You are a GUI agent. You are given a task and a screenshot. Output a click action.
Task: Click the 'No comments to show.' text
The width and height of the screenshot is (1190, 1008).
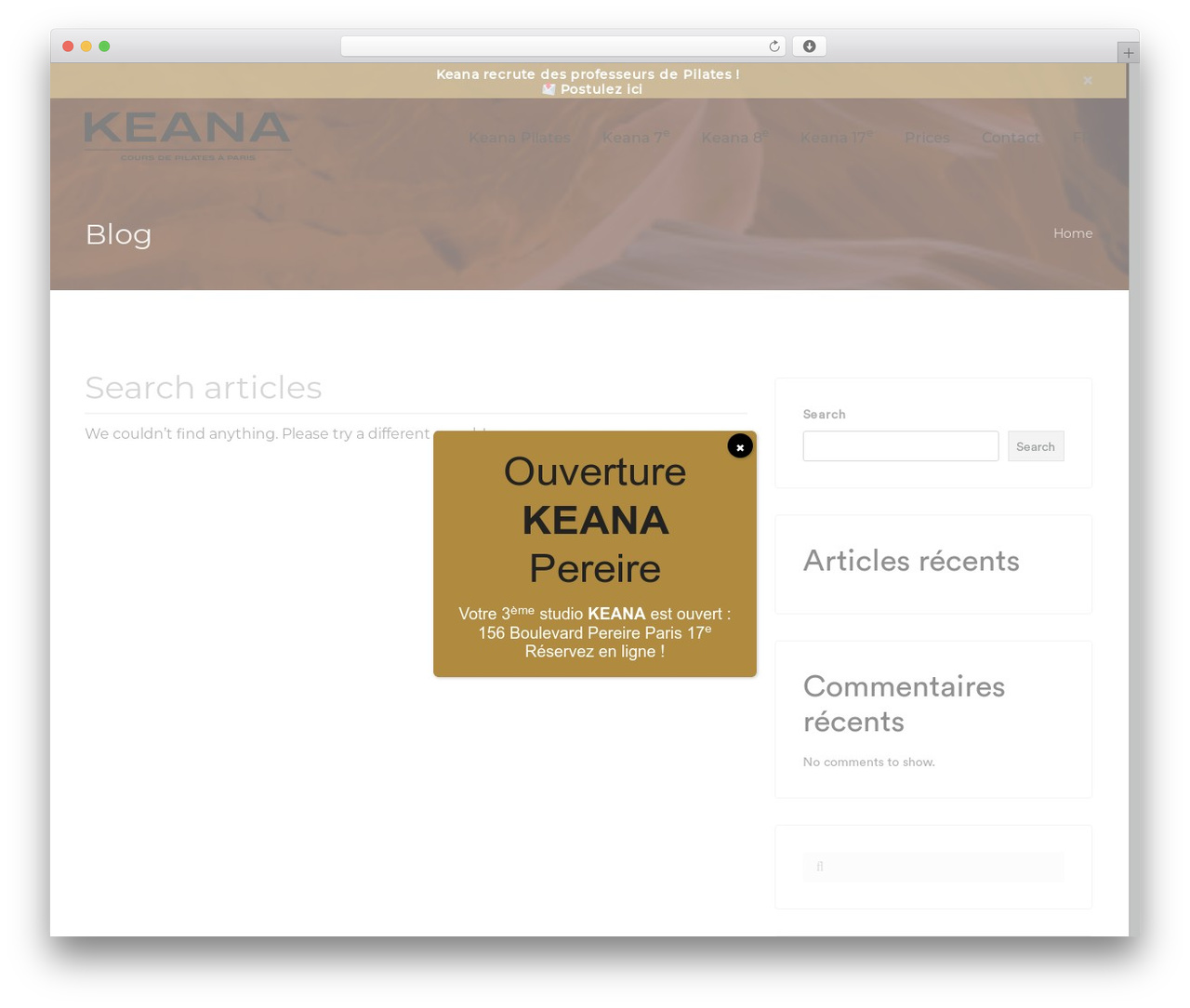tap(869, 762)
